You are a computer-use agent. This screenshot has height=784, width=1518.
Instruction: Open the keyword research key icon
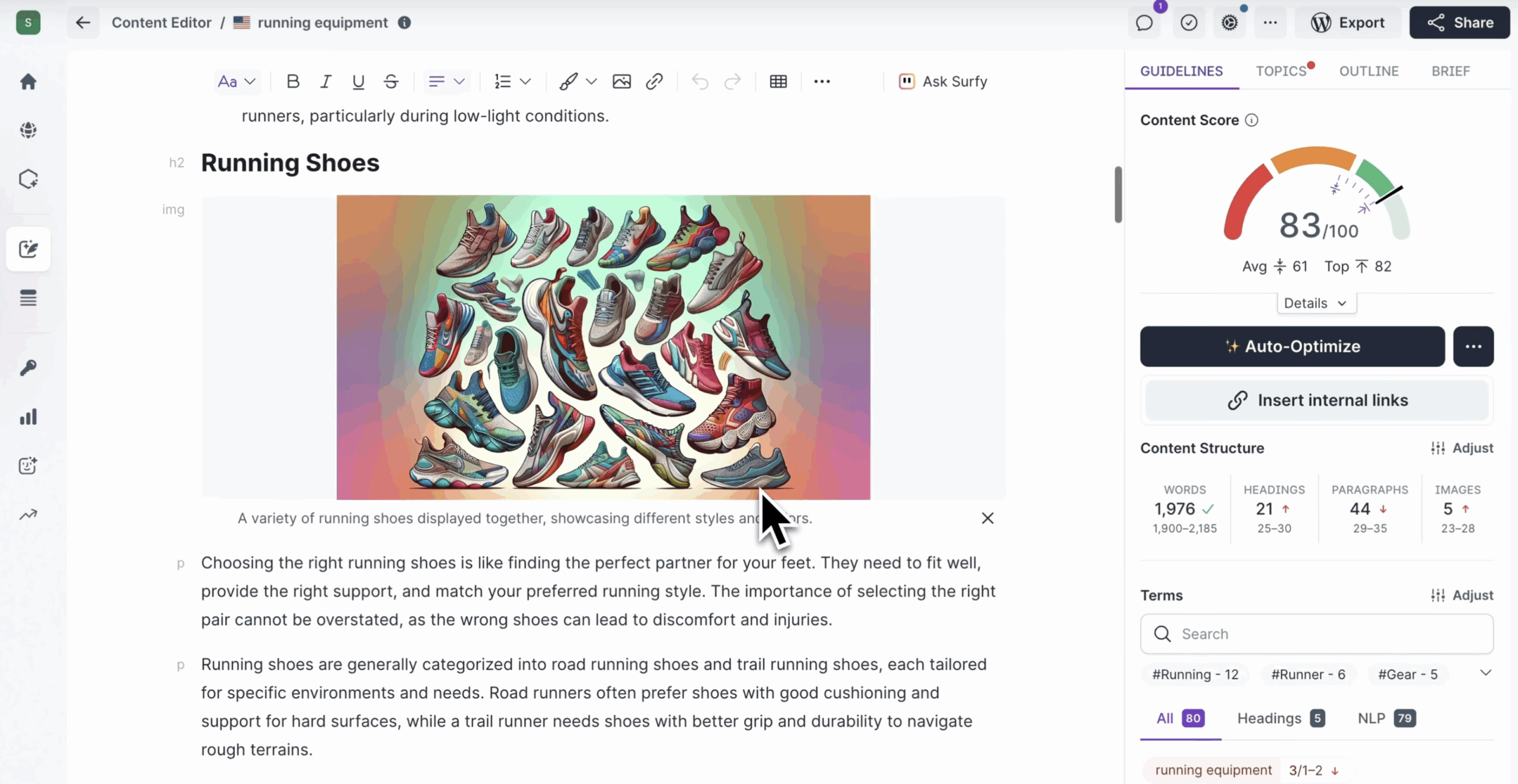28,367
